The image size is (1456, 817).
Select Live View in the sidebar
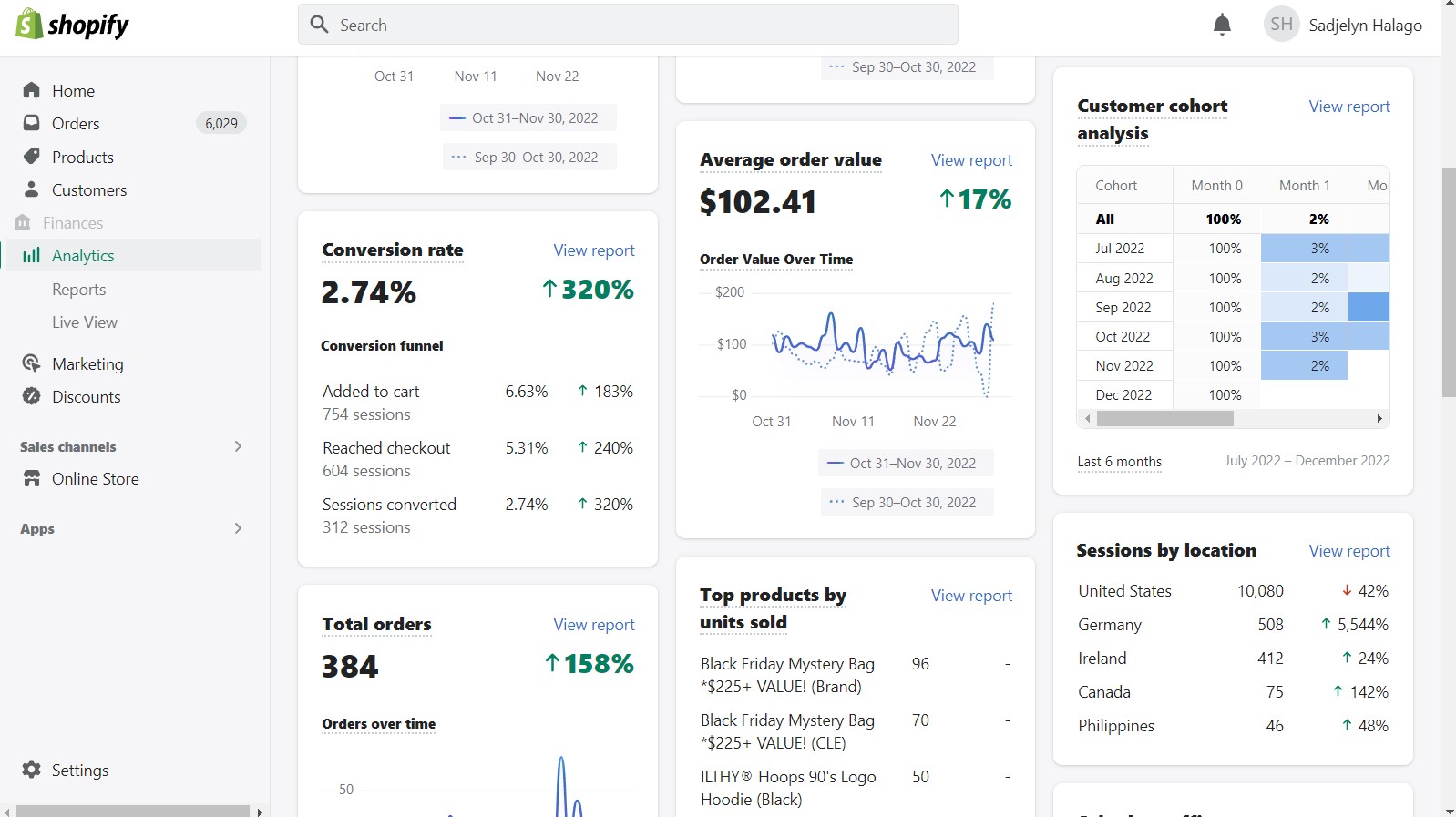tap(85, 322)
